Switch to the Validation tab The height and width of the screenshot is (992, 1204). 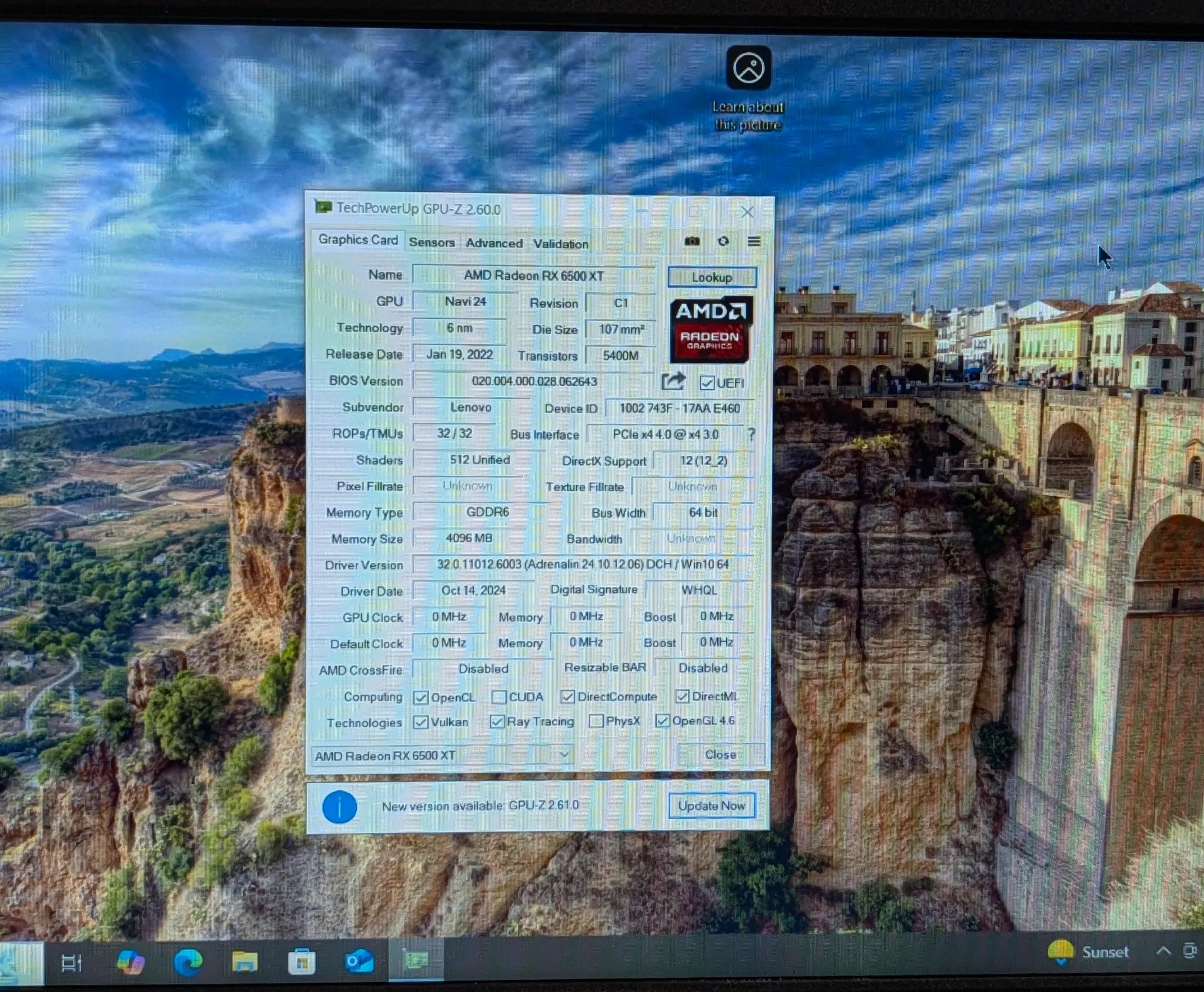pyautogui.click(x=560, y=243)
